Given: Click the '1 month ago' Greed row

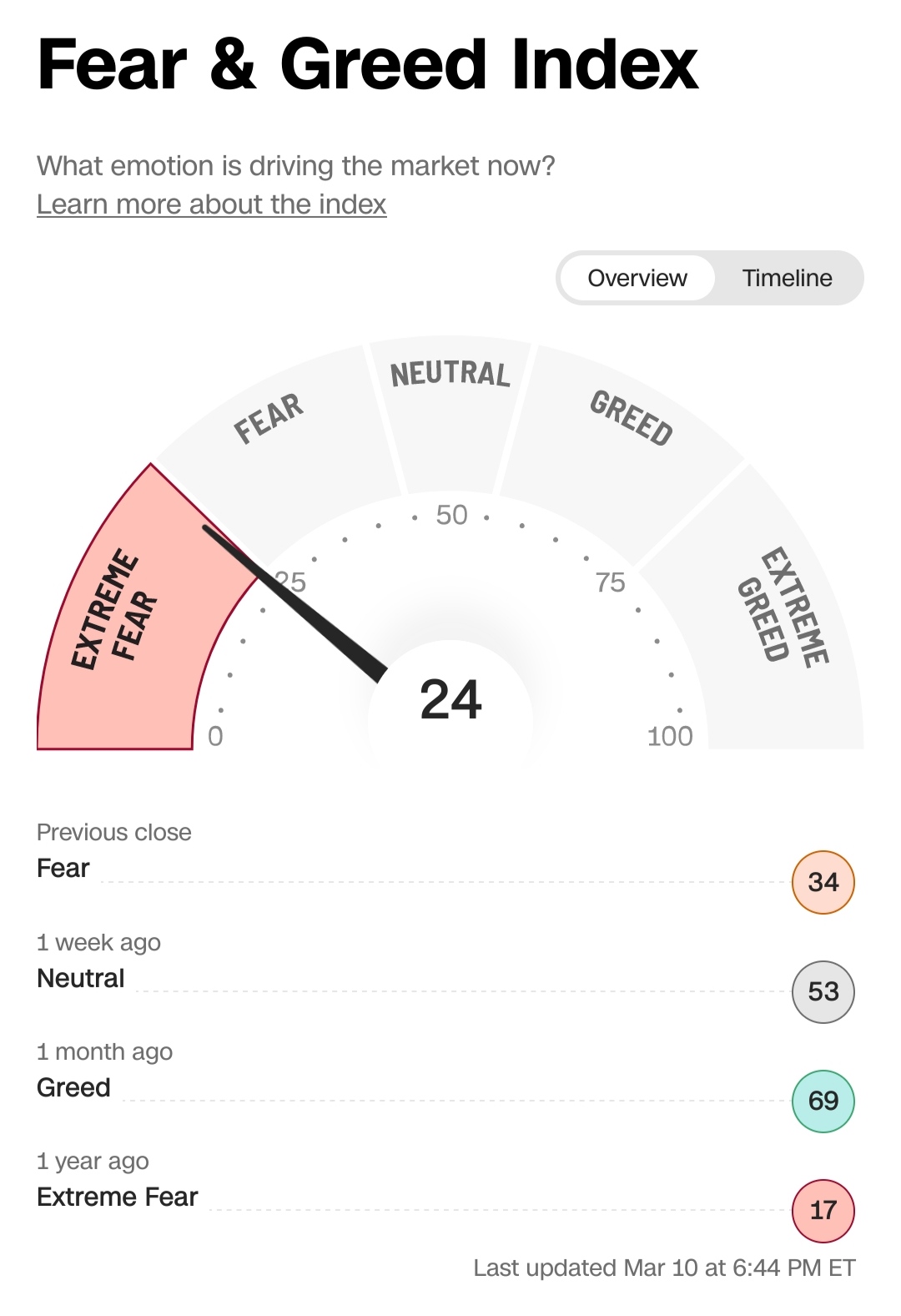Looking at the screenshot, I should (x=73, y=1087).
